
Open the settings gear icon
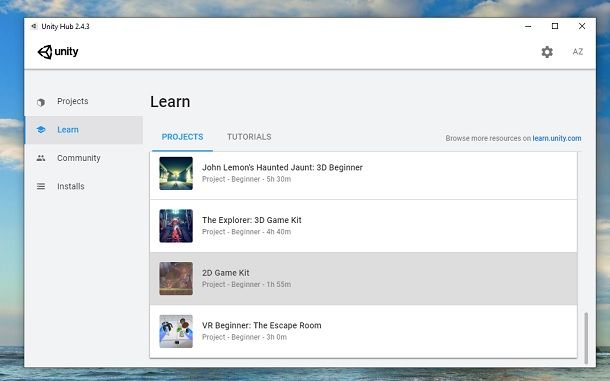click(x=547, y=52)
